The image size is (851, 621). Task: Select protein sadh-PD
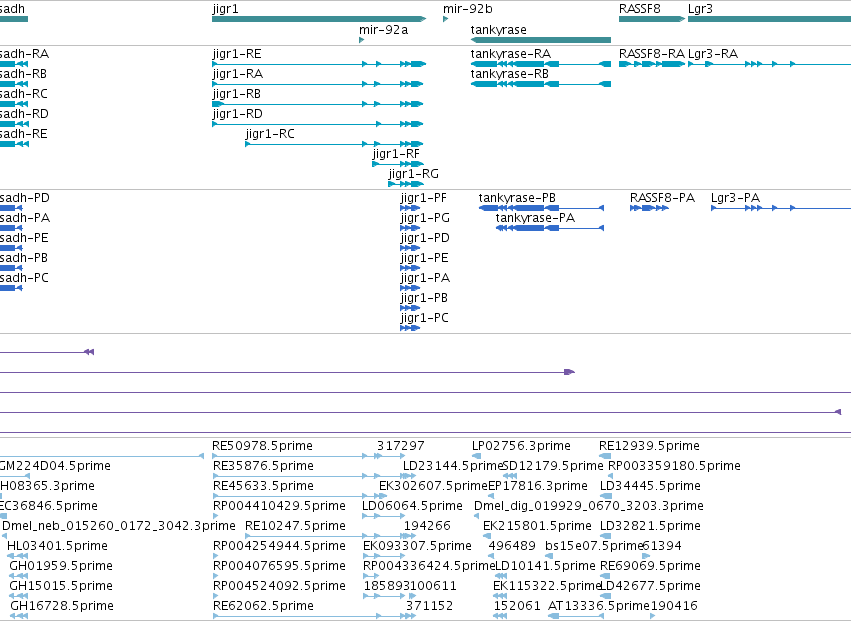tap(11, 208)
